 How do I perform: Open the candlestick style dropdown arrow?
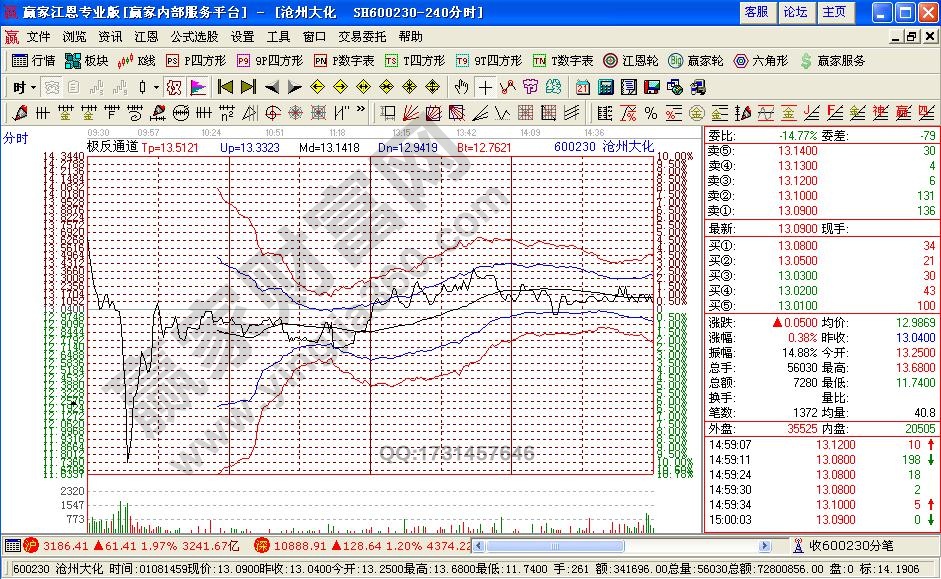(157, 87)
